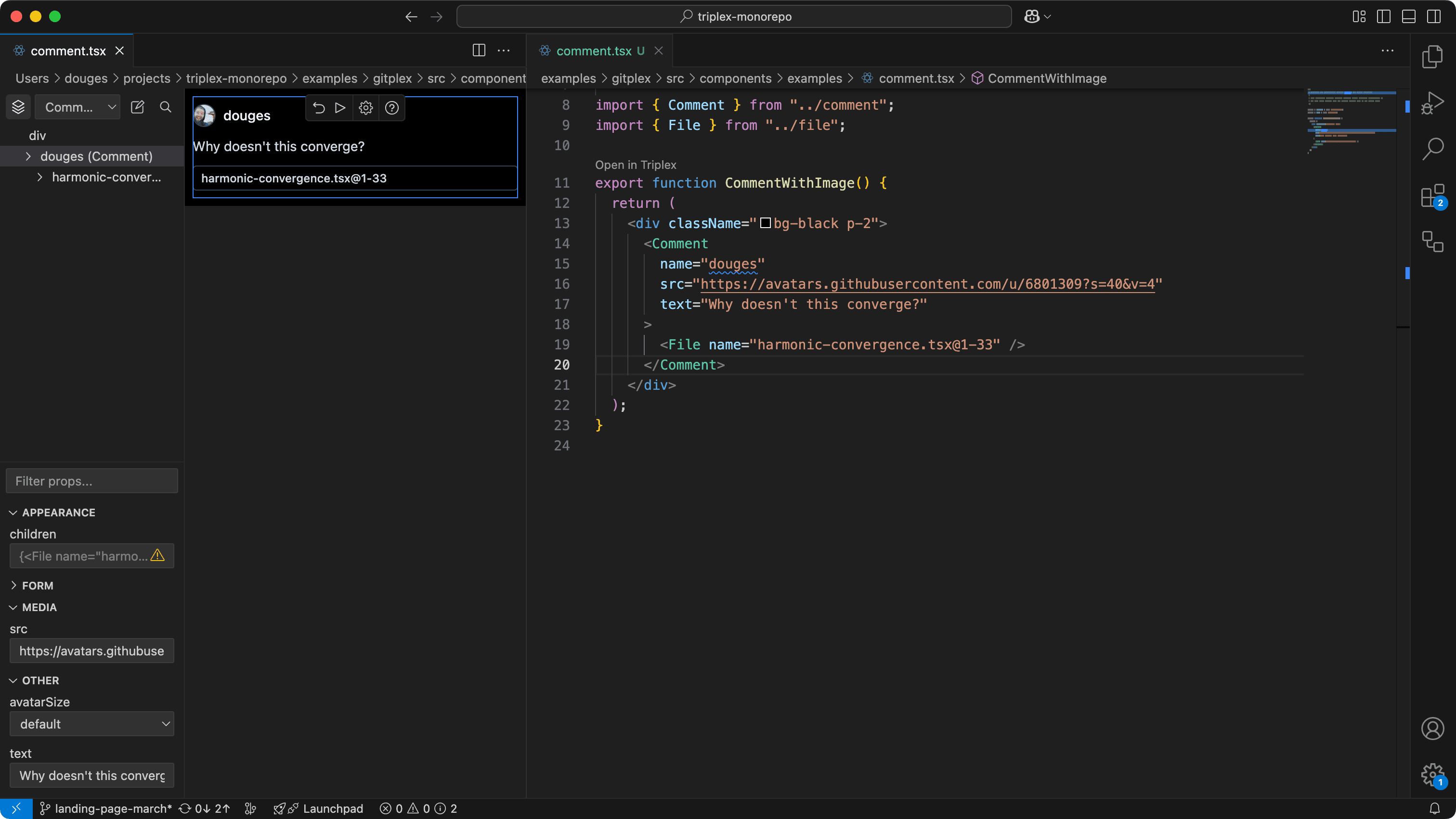This screenshot has height=819, width=1456.
Task: Open the avatarSize default dropdown
Action: 91,724
